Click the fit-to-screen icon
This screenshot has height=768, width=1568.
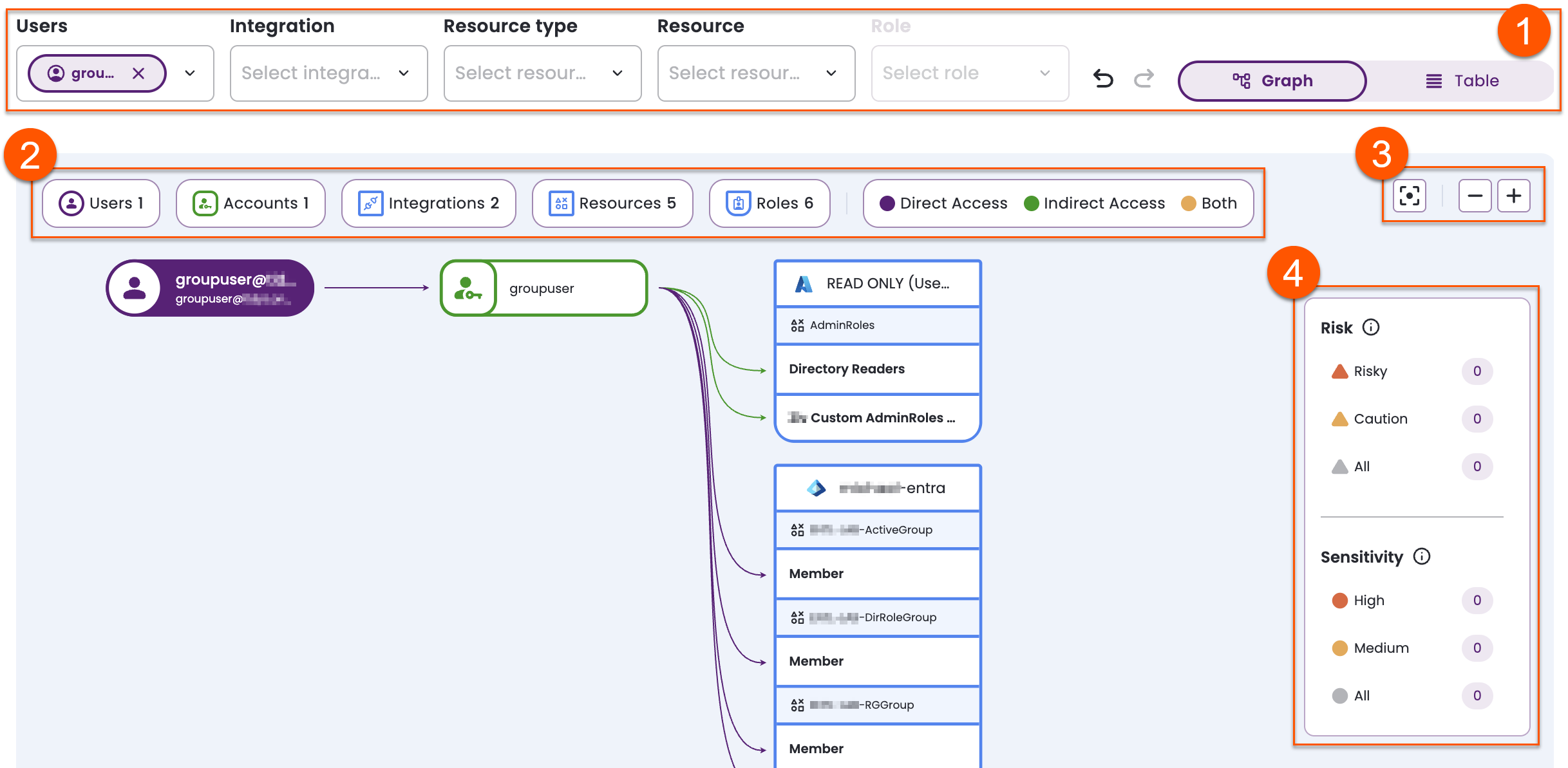click(1409, 196)
